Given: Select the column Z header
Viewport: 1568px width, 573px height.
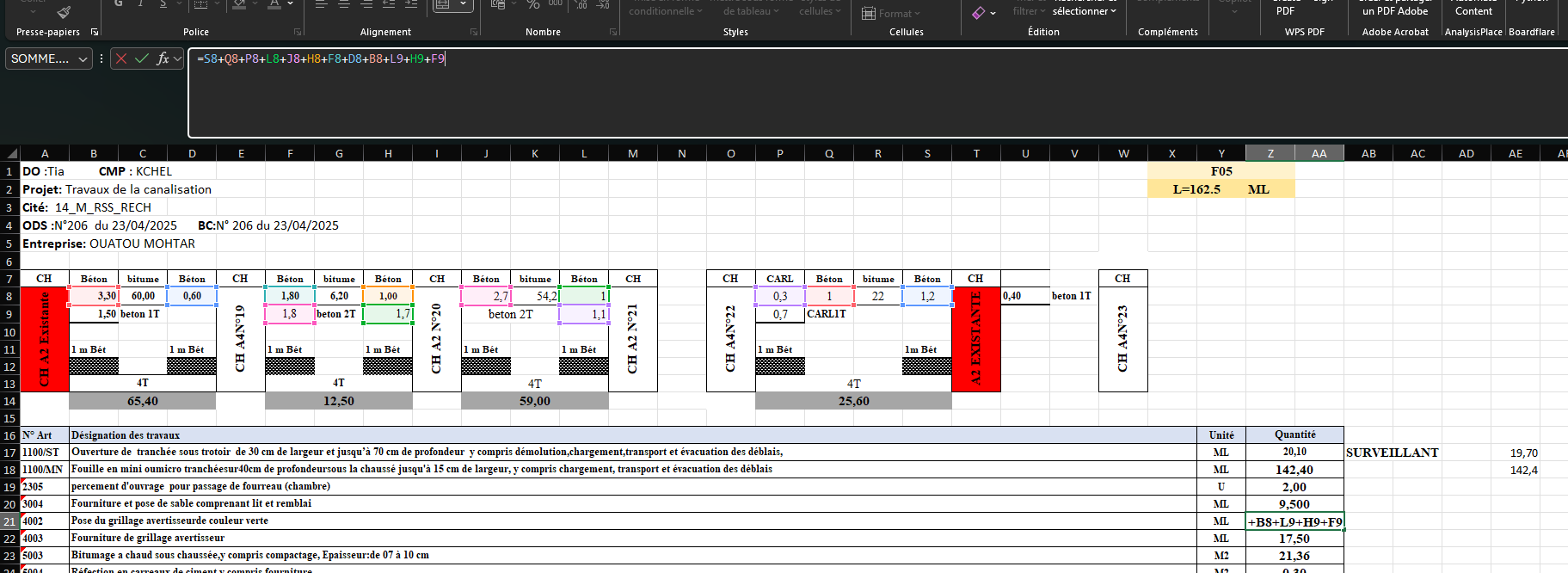Looking at the screenshot, I should click(1270, 153).
